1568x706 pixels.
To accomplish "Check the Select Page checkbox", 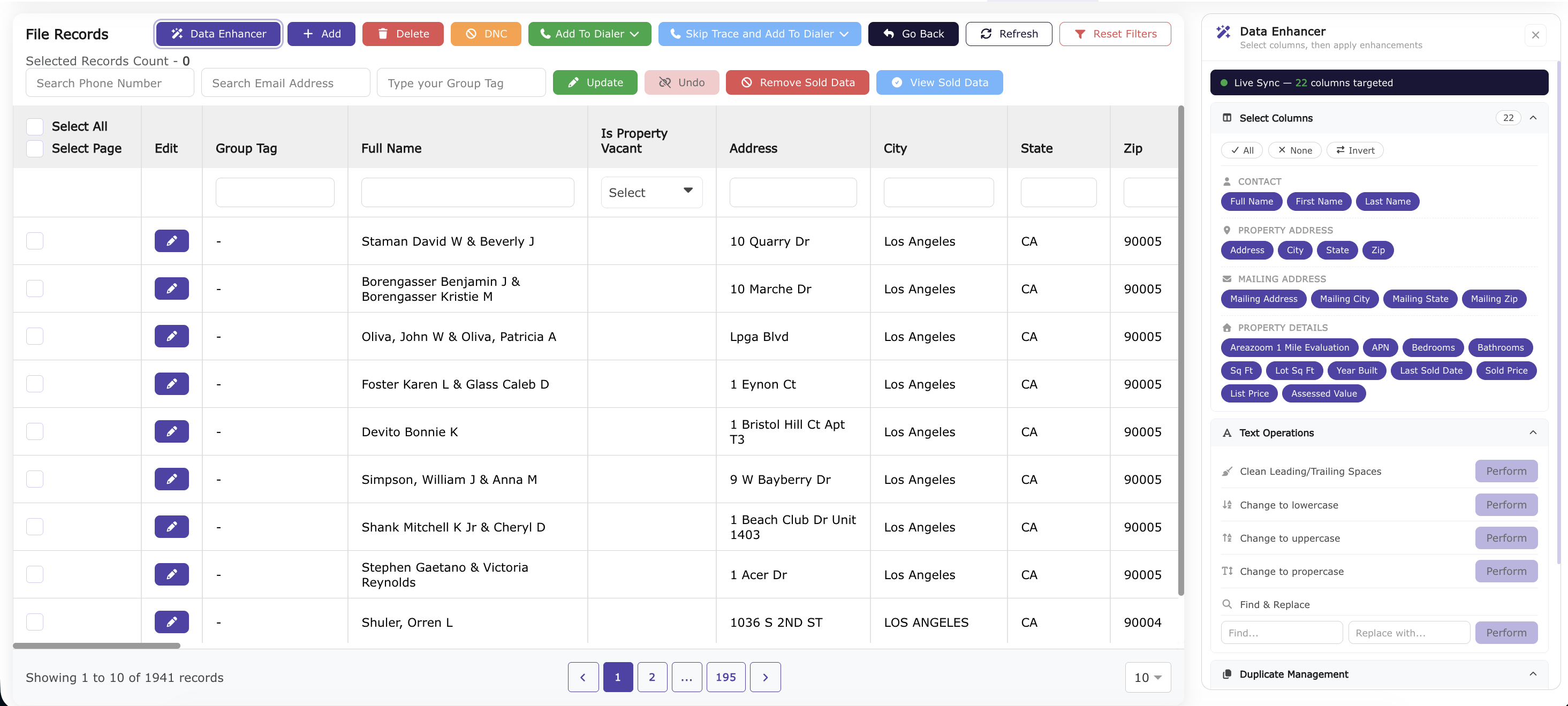I will (35, 148).
